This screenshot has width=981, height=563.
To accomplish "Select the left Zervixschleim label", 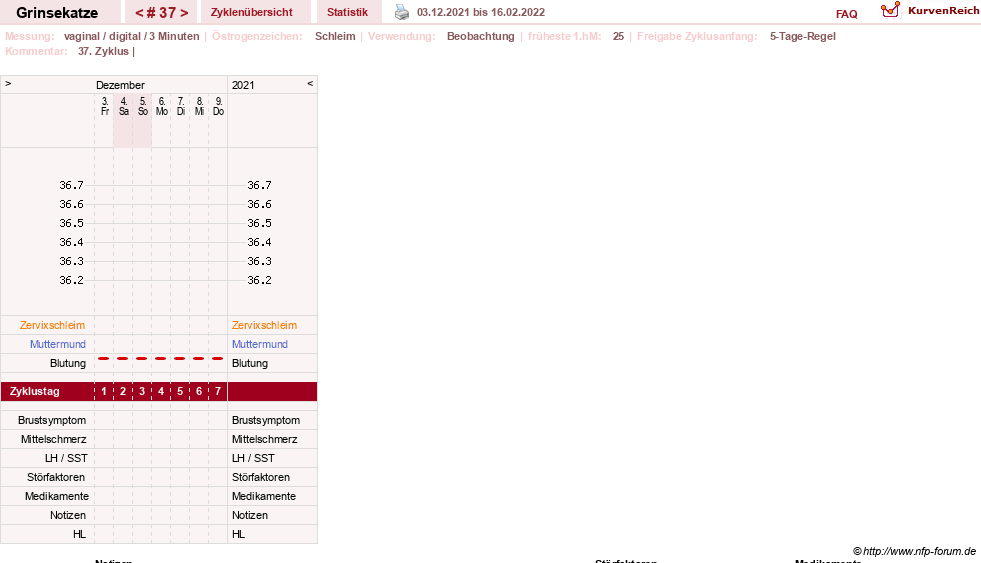I will tap(53, 325).
